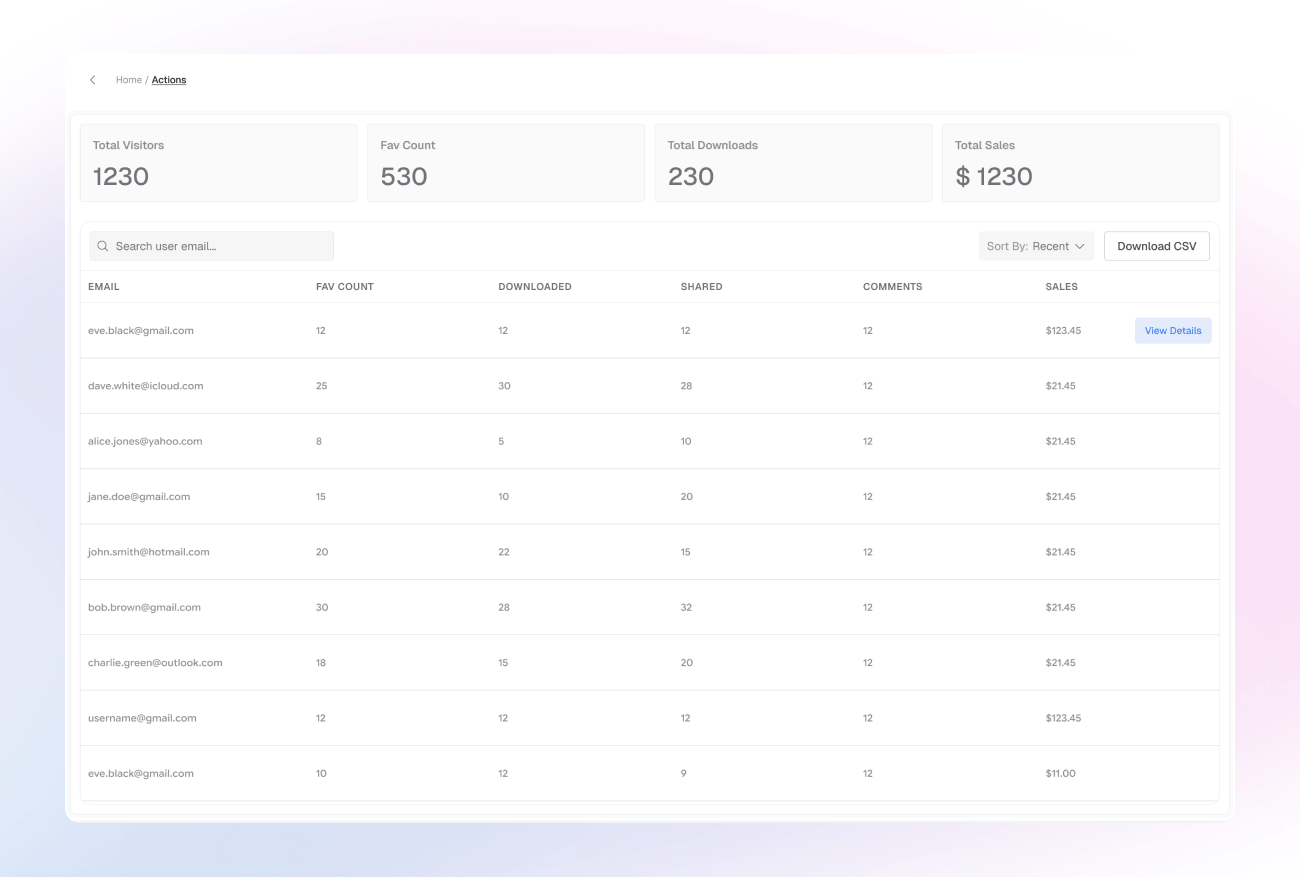Select the Total Visitors stat card

[x=218, y=163]
